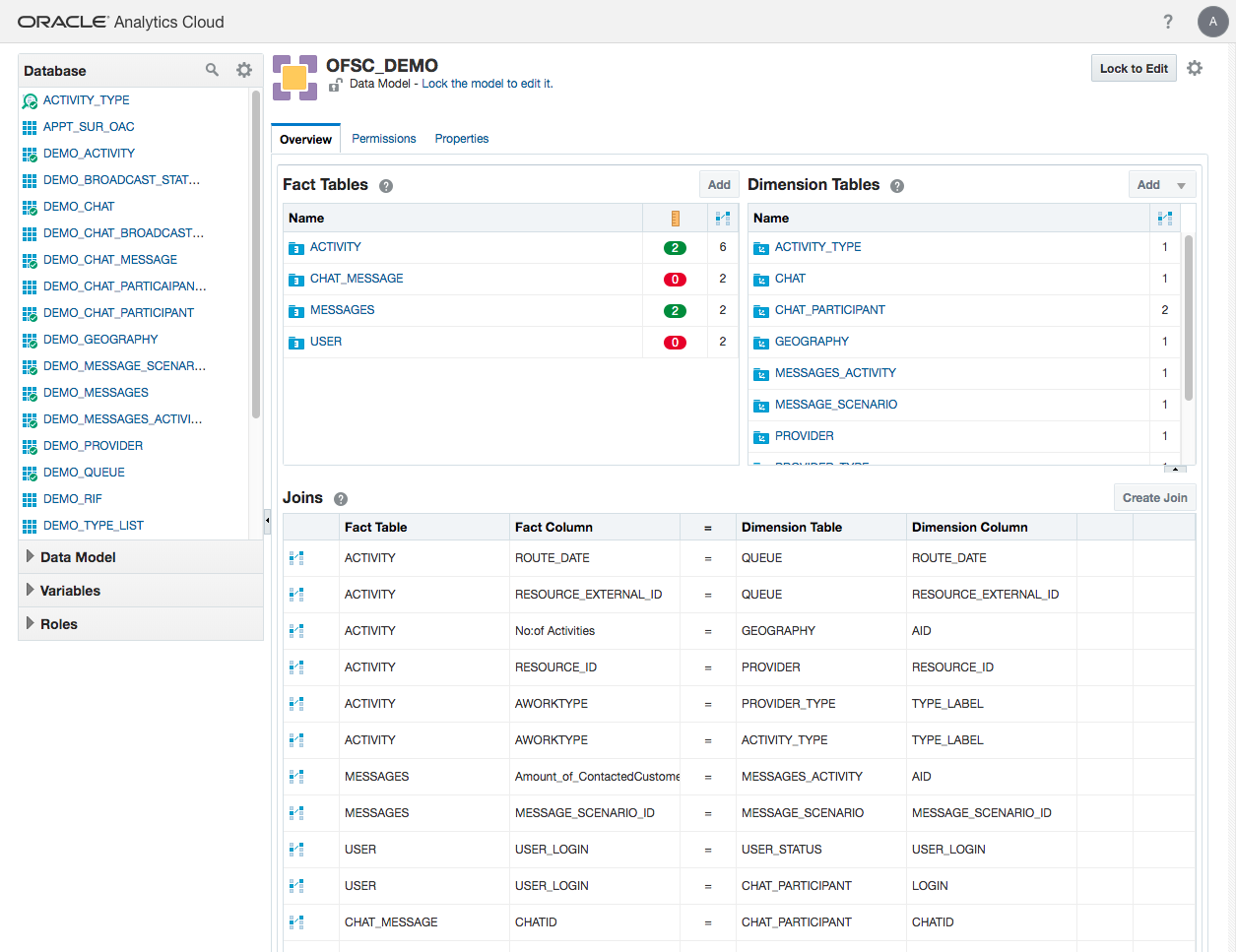This screenshot has width=1236, height=952.
Task: Click the Joins help icon
Action: click(341, 499)
